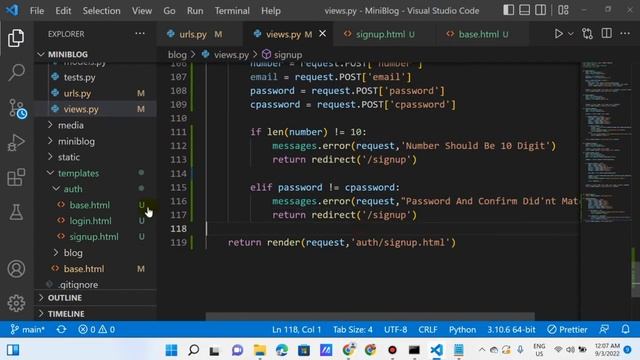The image size is (640, 360).
Task: Open the Help menu
Action: click(x=271, y=11)
